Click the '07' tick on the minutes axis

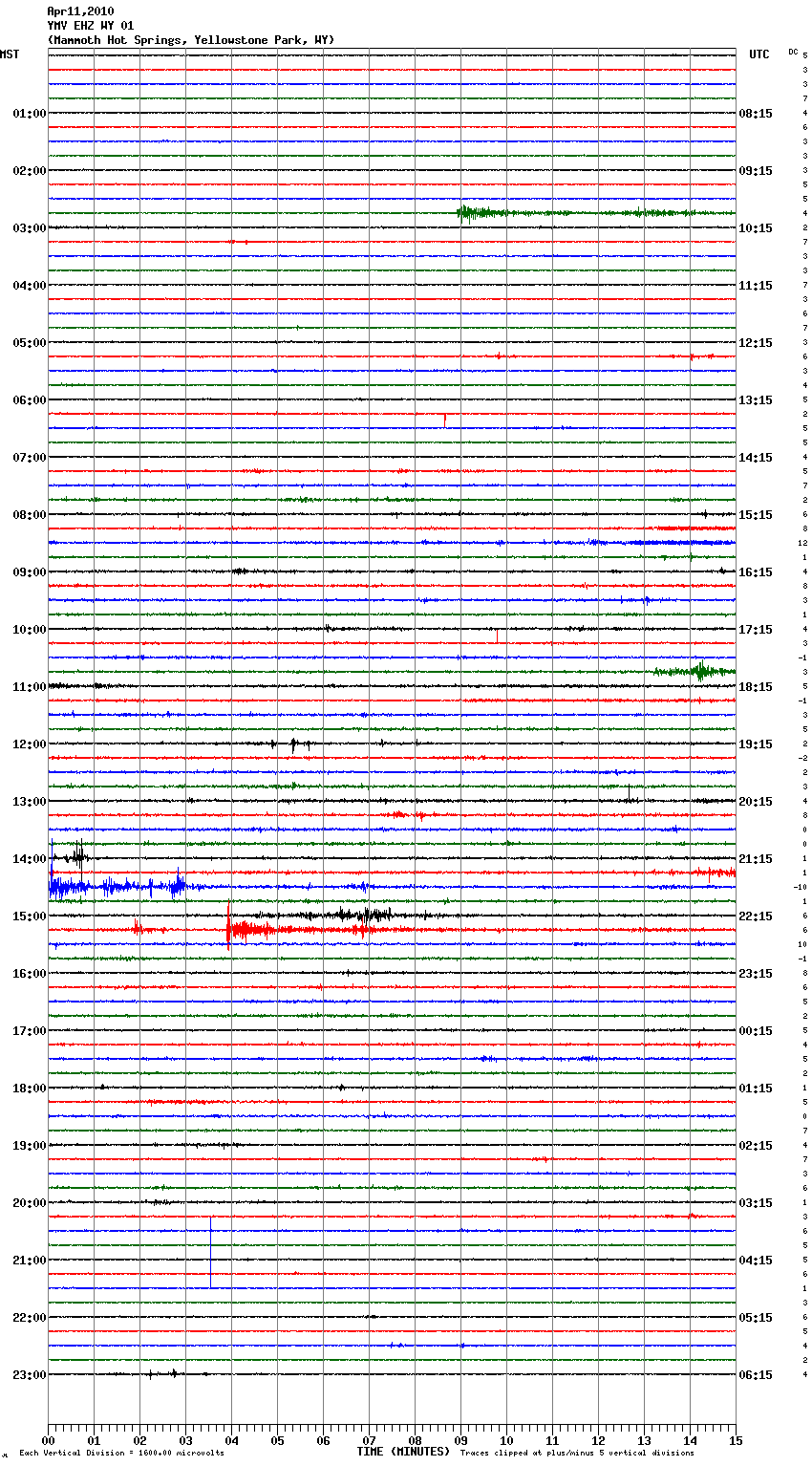[369, 1440]
